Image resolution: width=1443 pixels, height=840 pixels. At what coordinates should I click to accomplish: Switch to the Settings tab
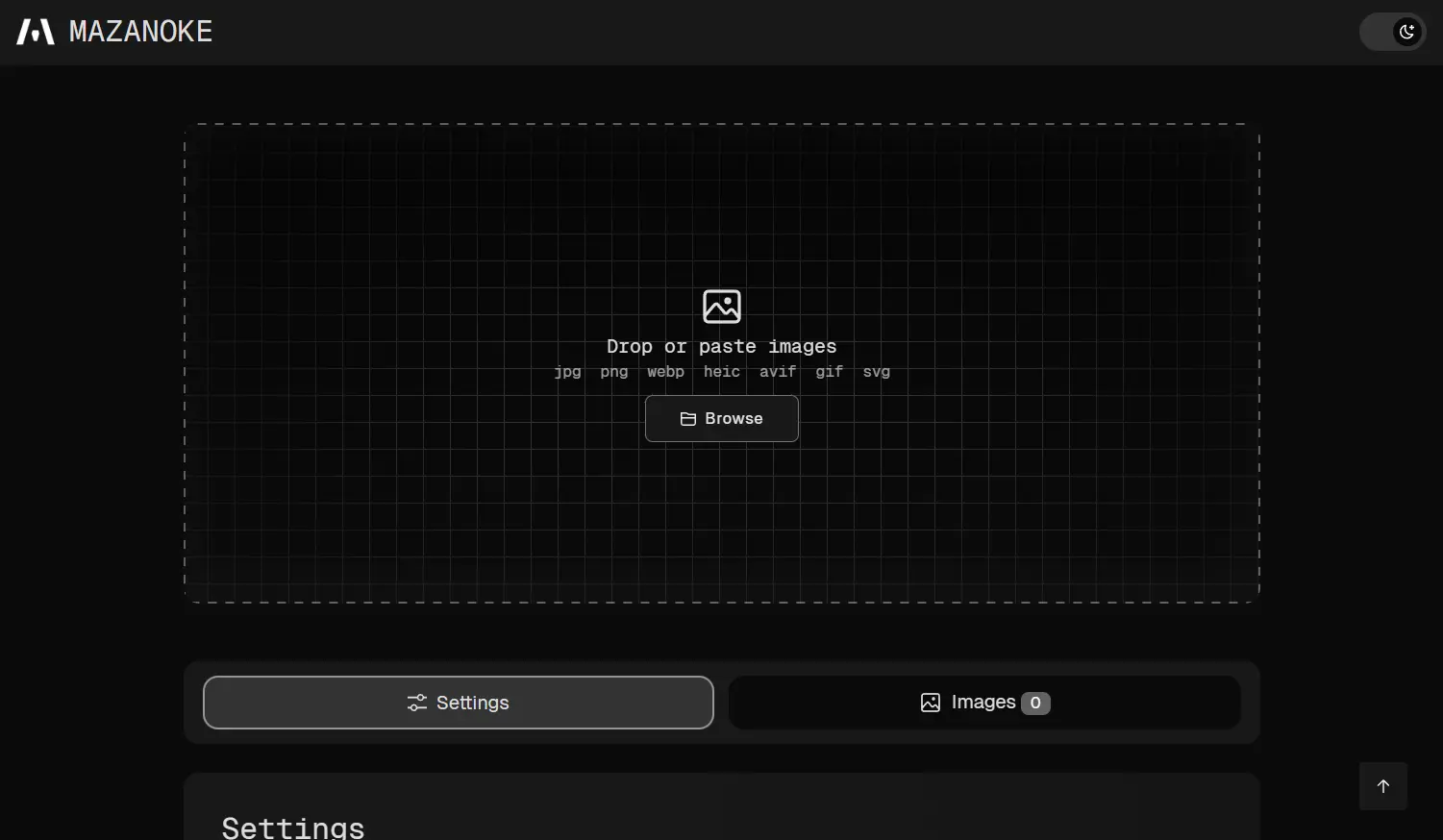pyautogui.click(x=458, y=703)
